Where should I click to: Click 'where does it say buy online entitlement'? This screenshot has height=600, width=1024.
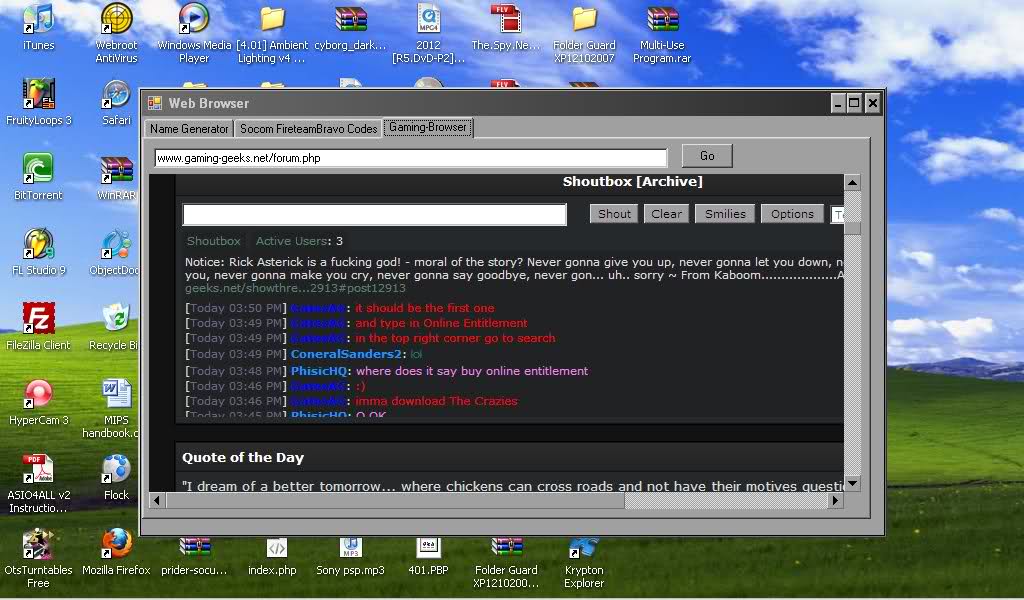point(472,371)
